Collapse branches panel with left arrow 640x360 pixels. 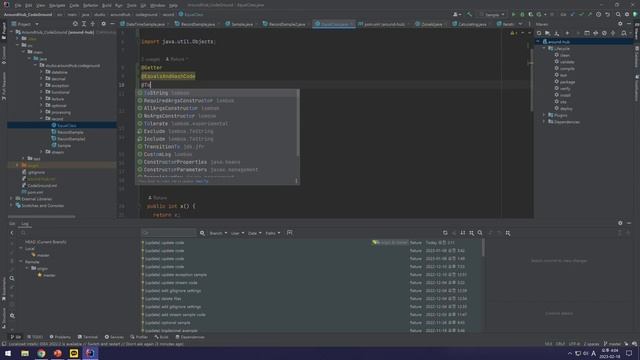(12, 233)
